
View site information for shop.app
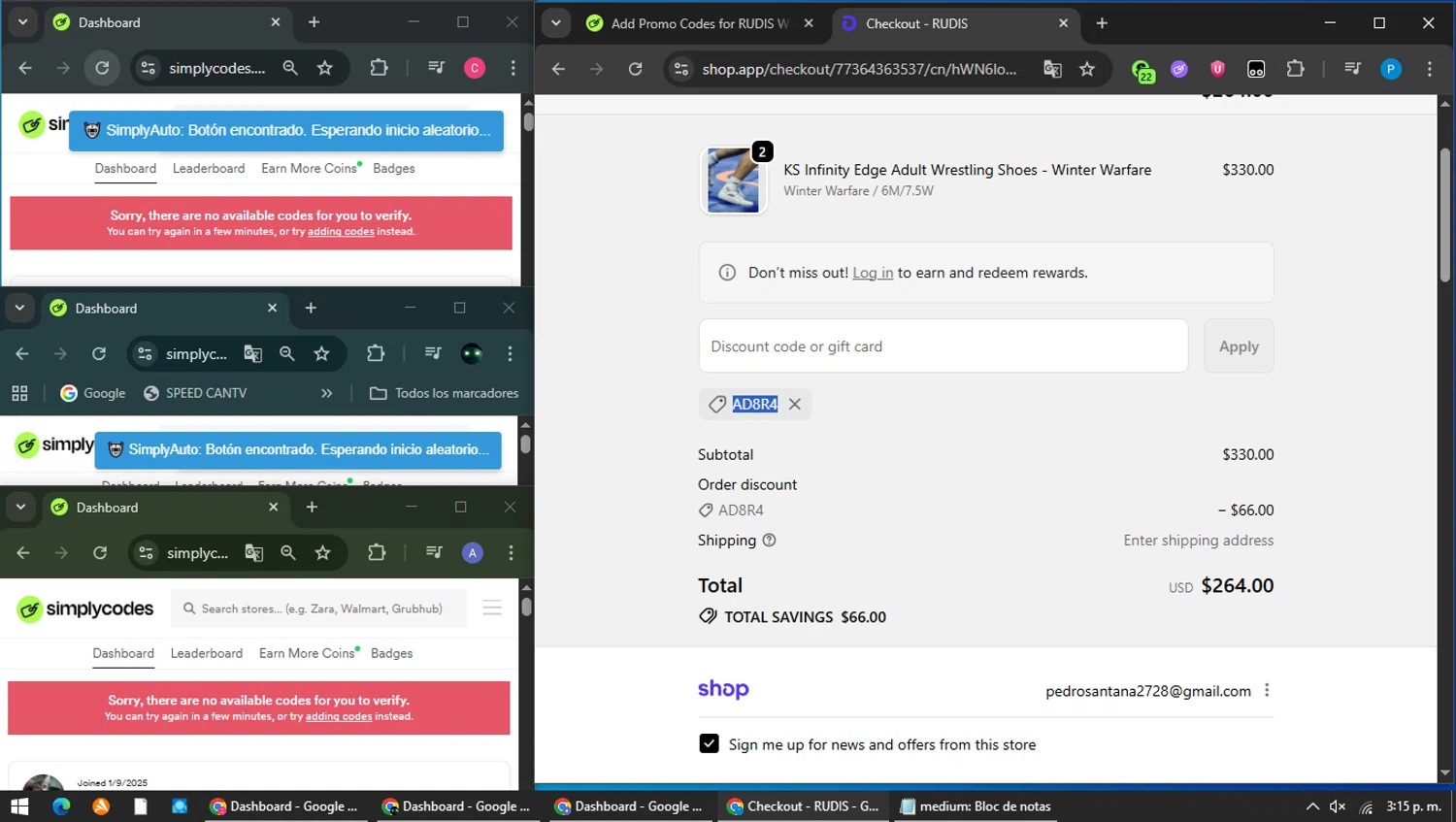coord(681,68)
